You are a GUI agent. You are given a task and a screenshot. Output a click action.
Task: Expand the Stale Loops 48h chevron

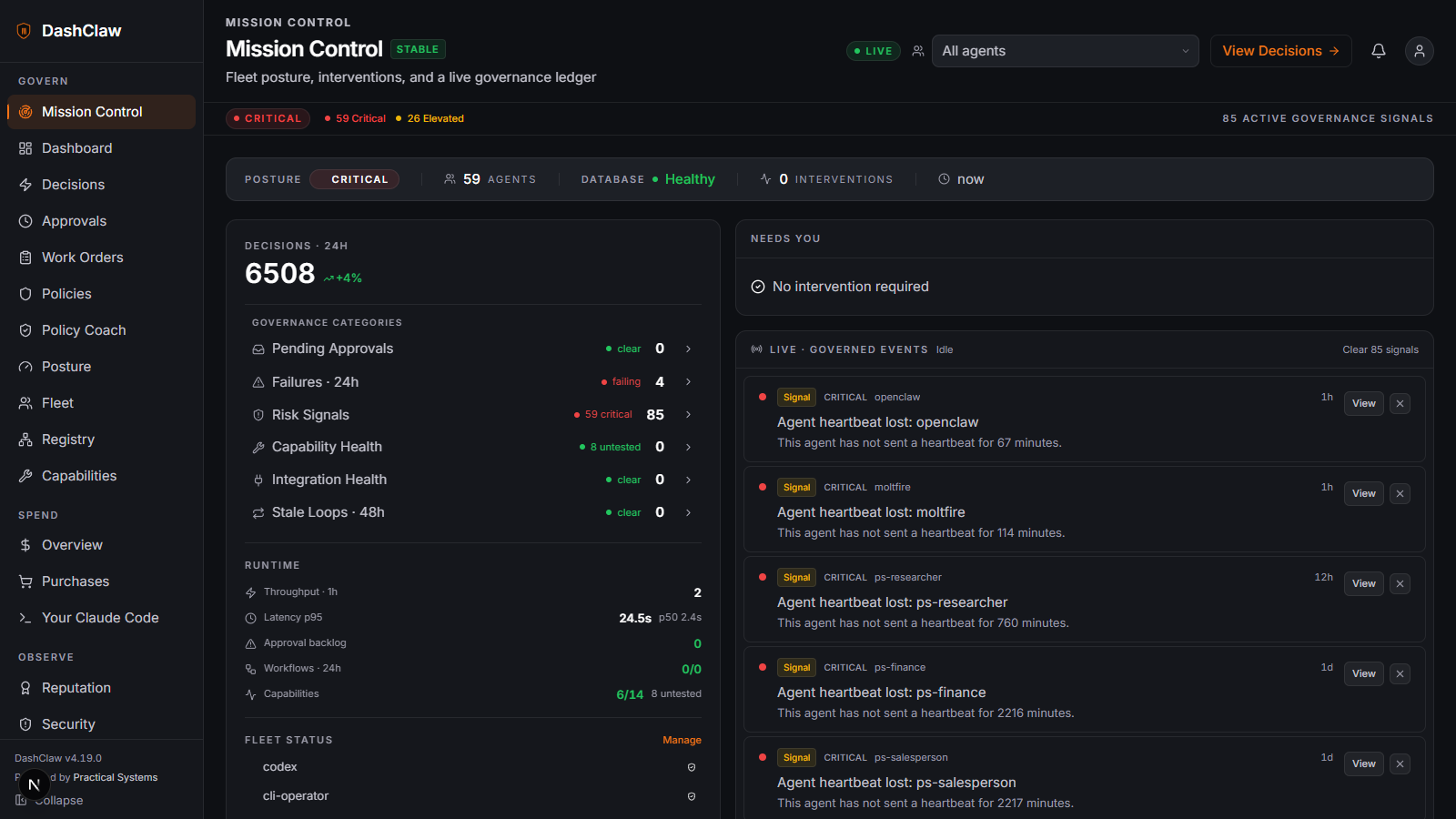tap(688, 512)
